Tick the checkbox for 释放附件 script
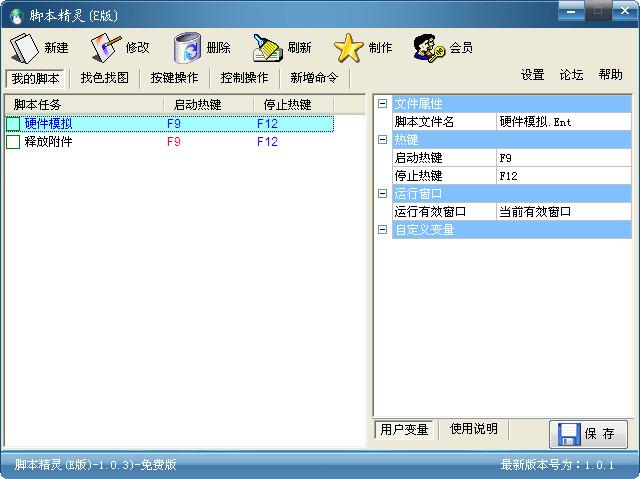The height and width of the screenshot is (479, 640). (x=13, y=142)
